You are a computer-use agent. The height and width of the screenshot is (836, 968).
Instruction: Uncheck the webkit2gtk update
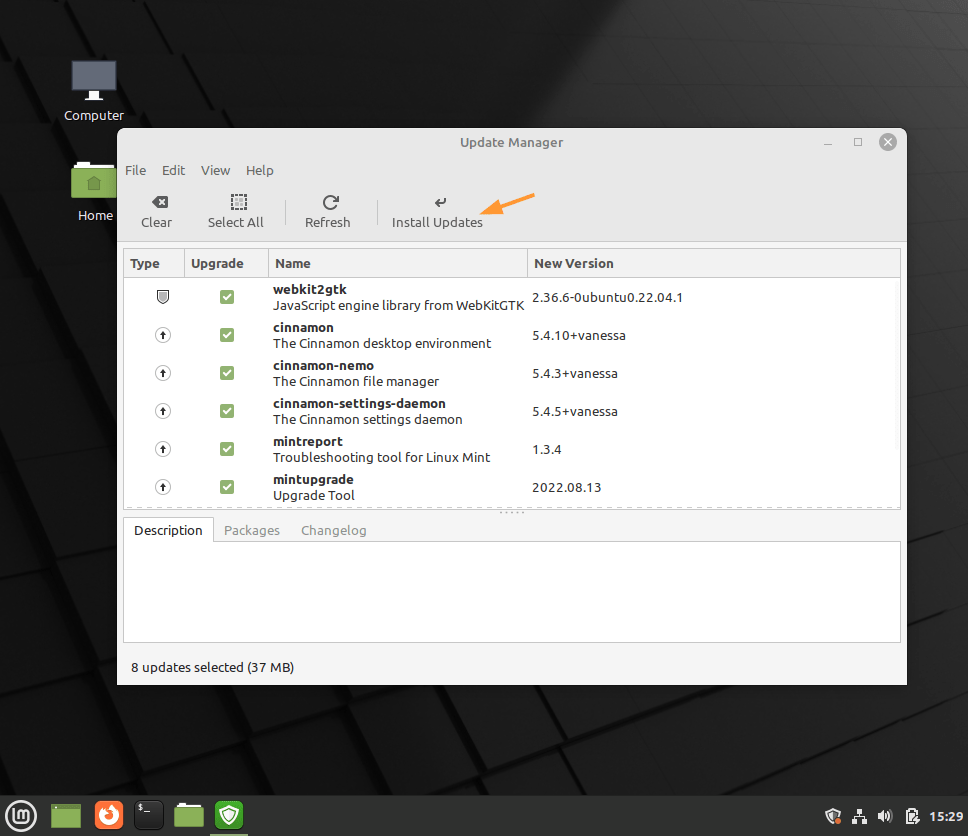(x=226, y=297)
